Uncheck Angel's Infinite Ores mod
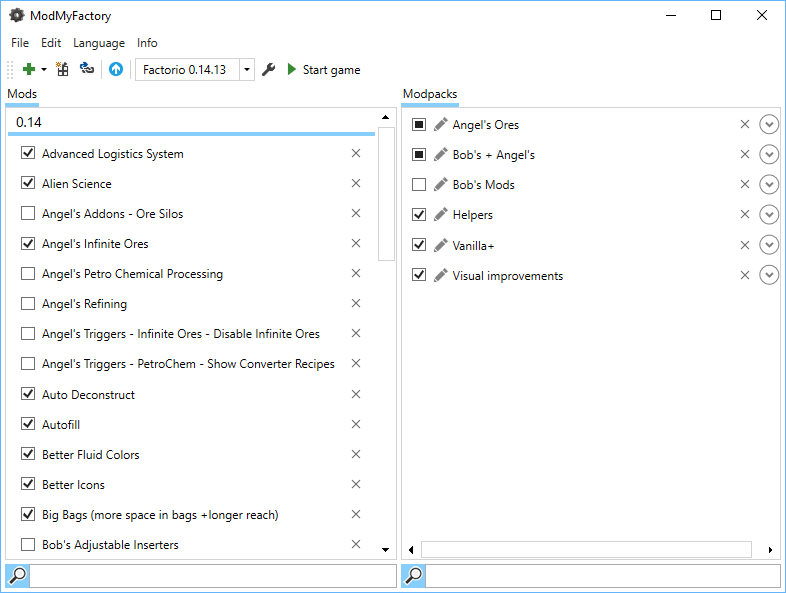This screenshot has width=786, height=593. (28, 243)
